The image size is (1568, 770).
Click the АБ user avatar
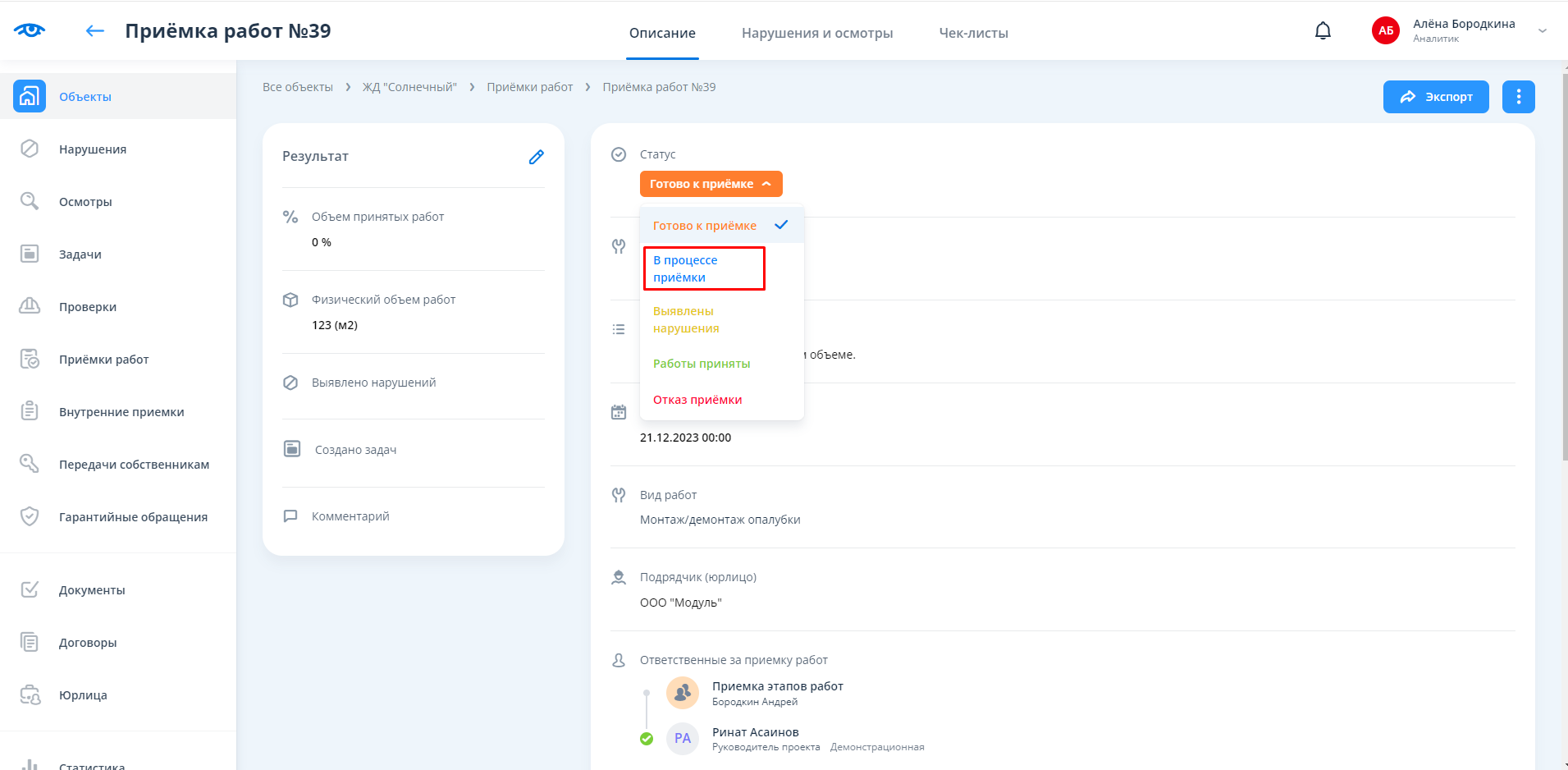point(1385,31)
